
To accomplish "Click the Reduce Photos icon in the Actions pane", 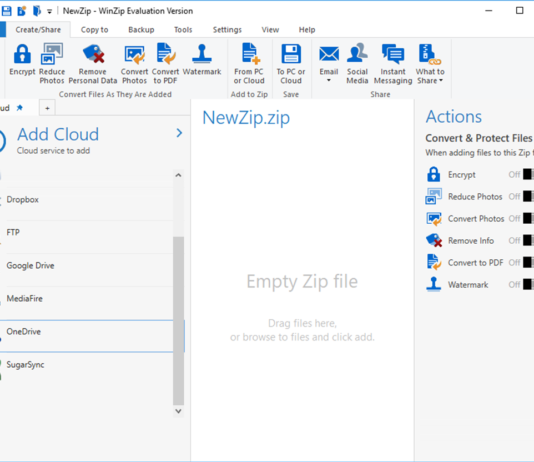I will [x=434, y=196].
